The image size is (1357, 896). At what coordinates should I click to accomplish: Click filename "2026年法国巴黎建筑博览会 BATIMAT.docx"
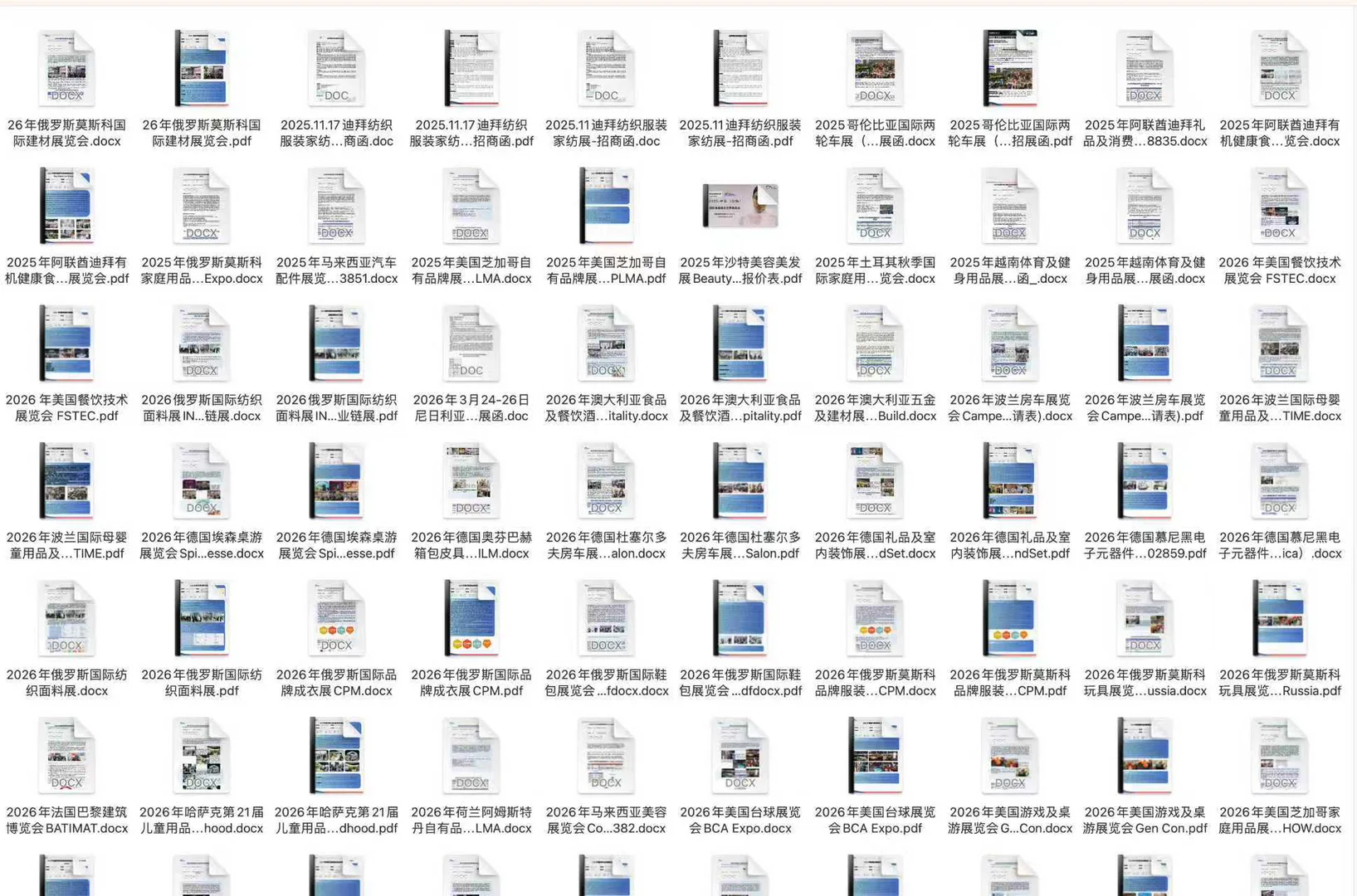click(x=66, y=821)
